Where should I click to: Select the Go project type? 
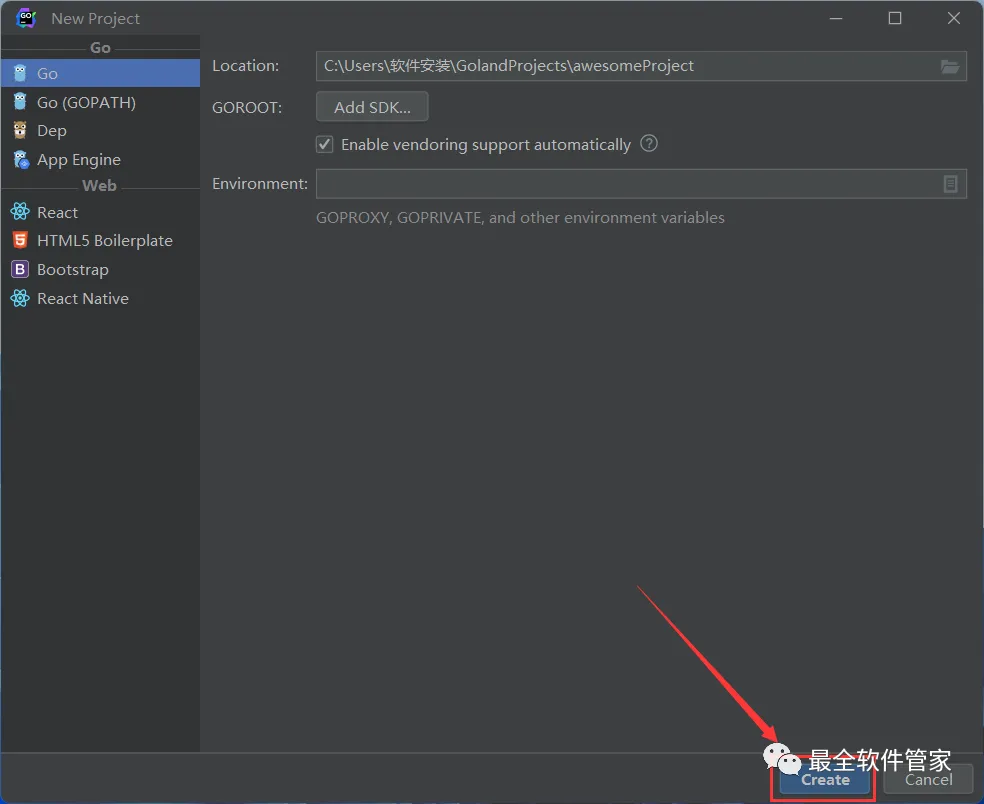(x=100, y=73)
